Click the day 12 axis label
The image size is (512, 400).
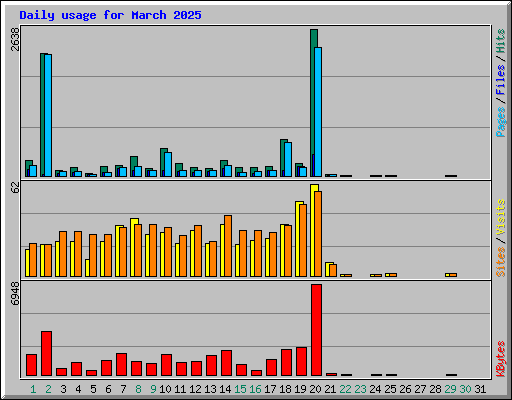[195, 389]
